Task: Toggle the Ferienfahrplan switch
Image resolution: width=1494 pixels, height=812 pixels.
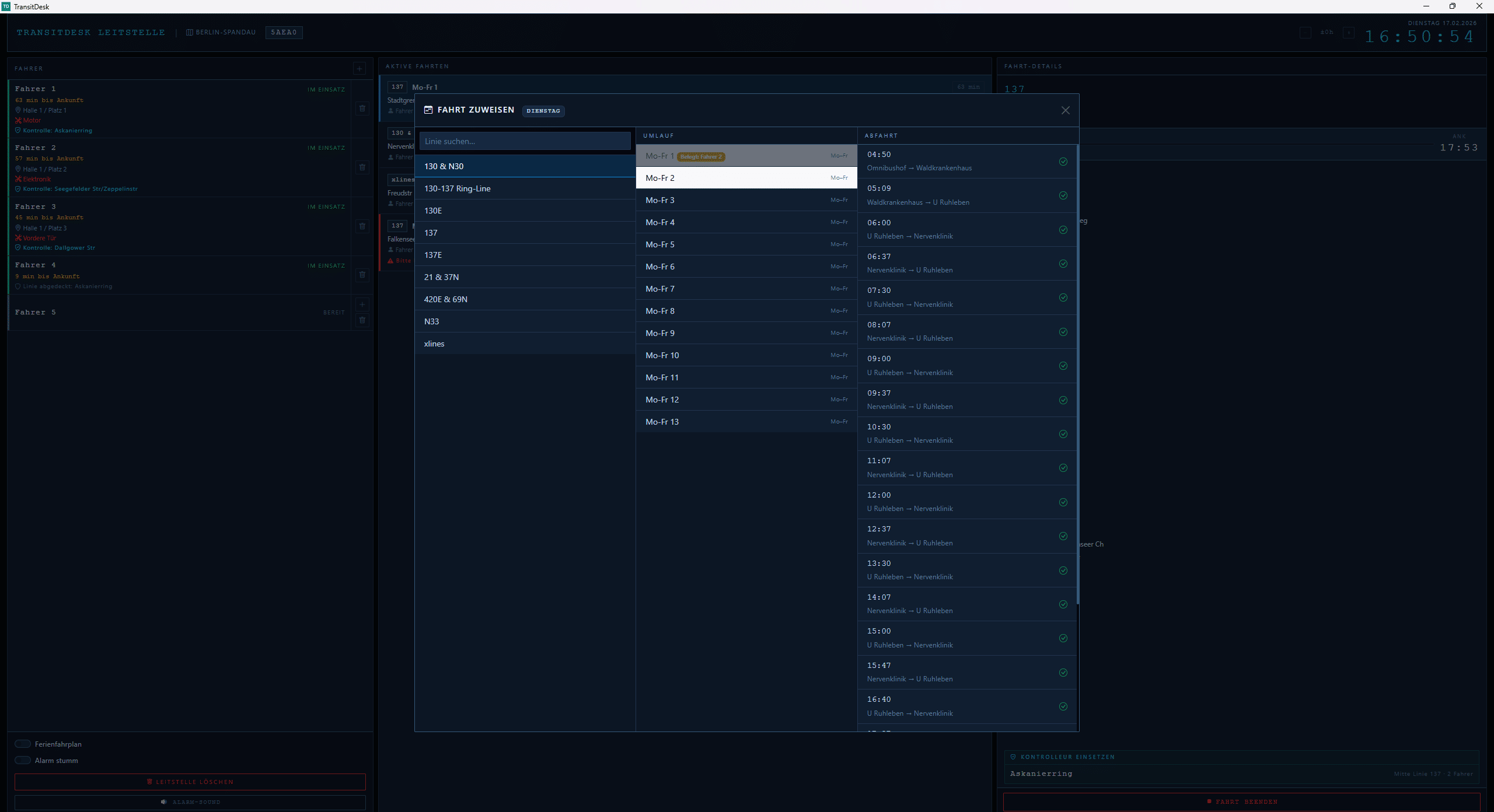Action: click(x=23, y=744)
